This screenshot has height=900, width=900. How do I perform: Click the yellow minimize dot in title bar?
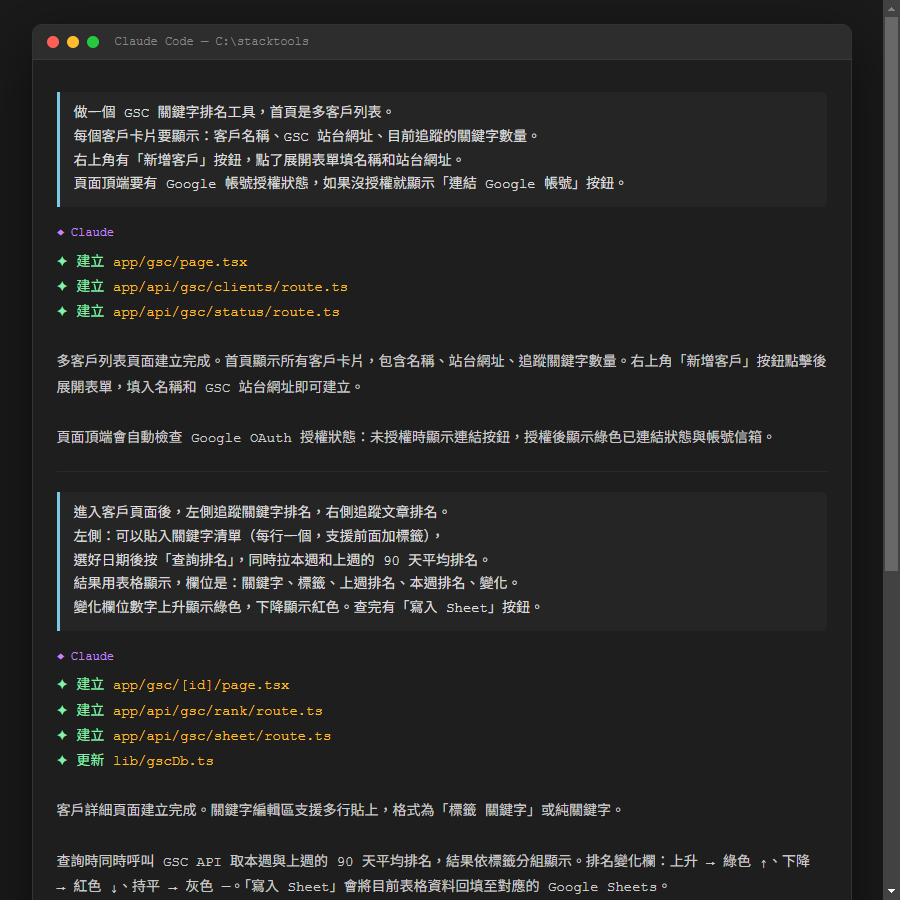73,42
